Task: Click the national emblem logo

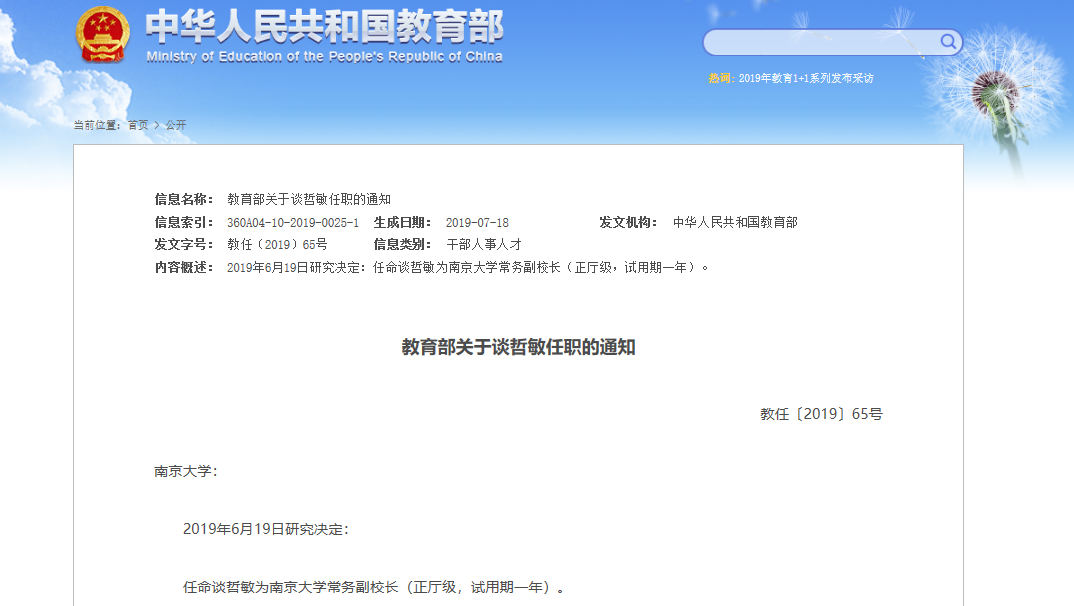Action: click(x=103, y=35)
